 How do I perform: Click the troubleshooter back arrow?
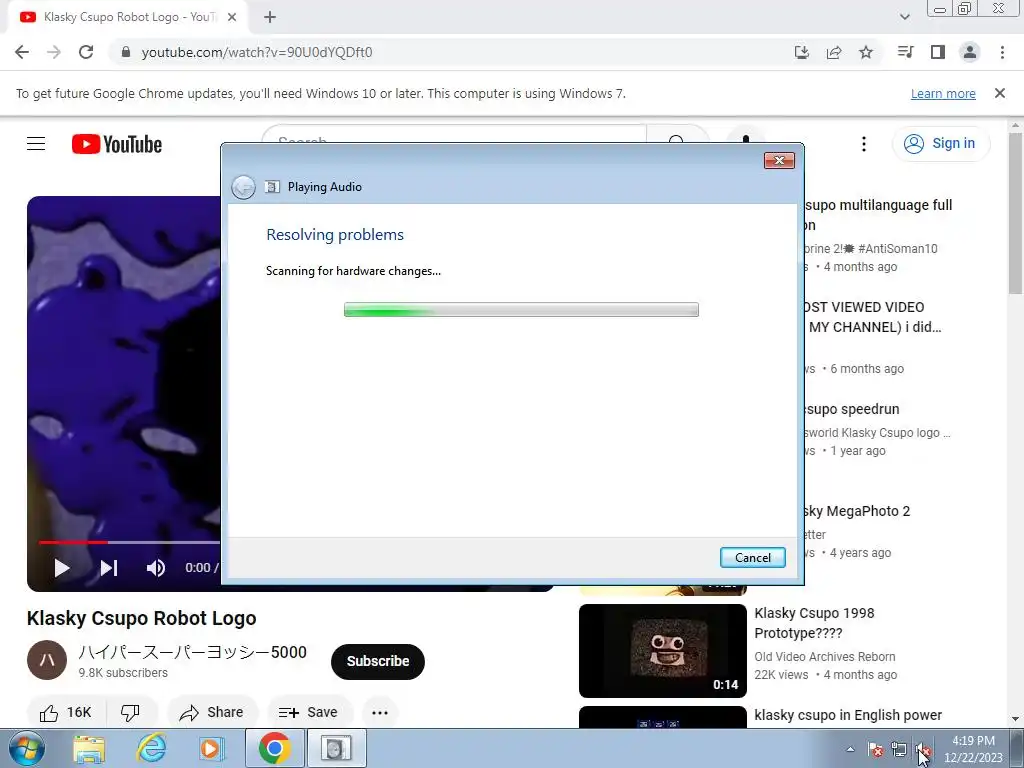click(243, 187)
